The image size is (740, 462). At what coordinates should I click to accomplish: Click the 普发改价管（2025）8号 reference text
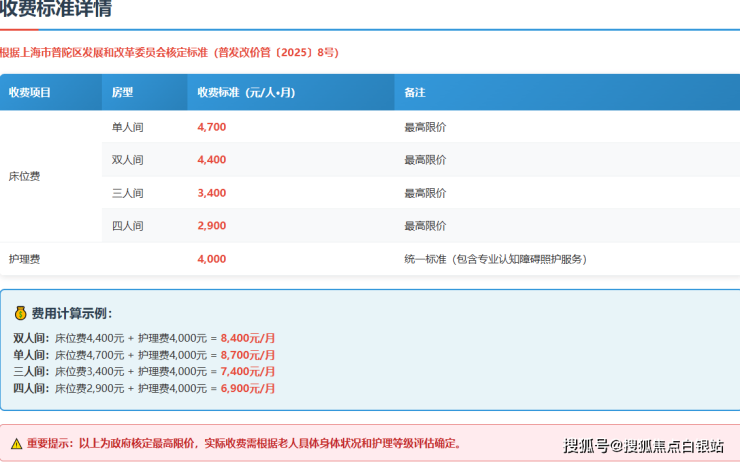272,52
